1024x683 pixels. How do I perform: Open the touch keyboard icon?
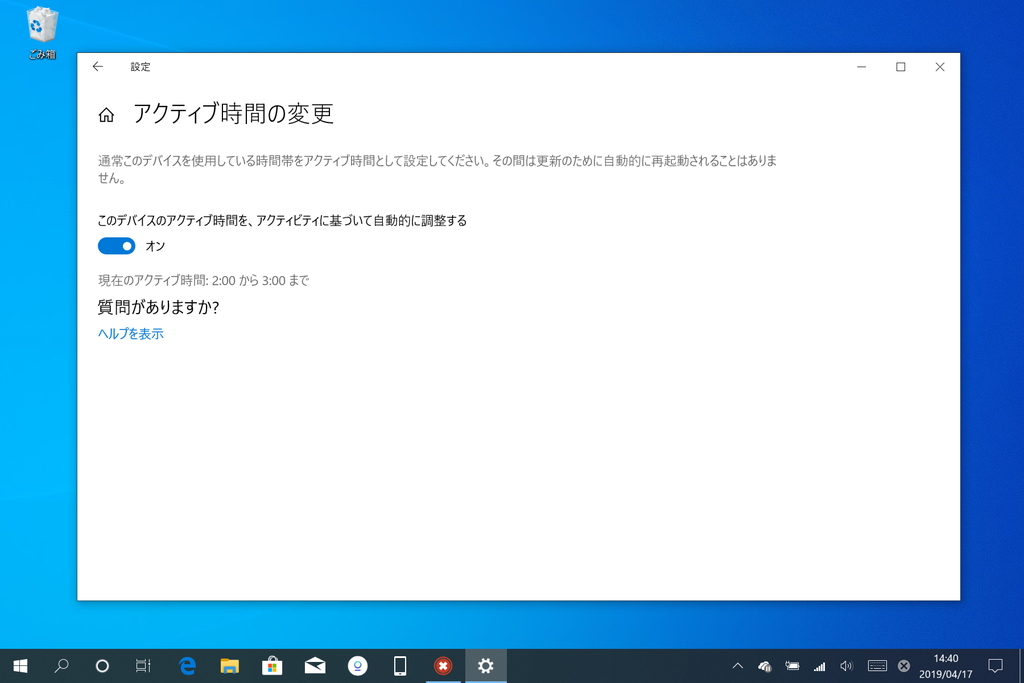click(877, 665)
